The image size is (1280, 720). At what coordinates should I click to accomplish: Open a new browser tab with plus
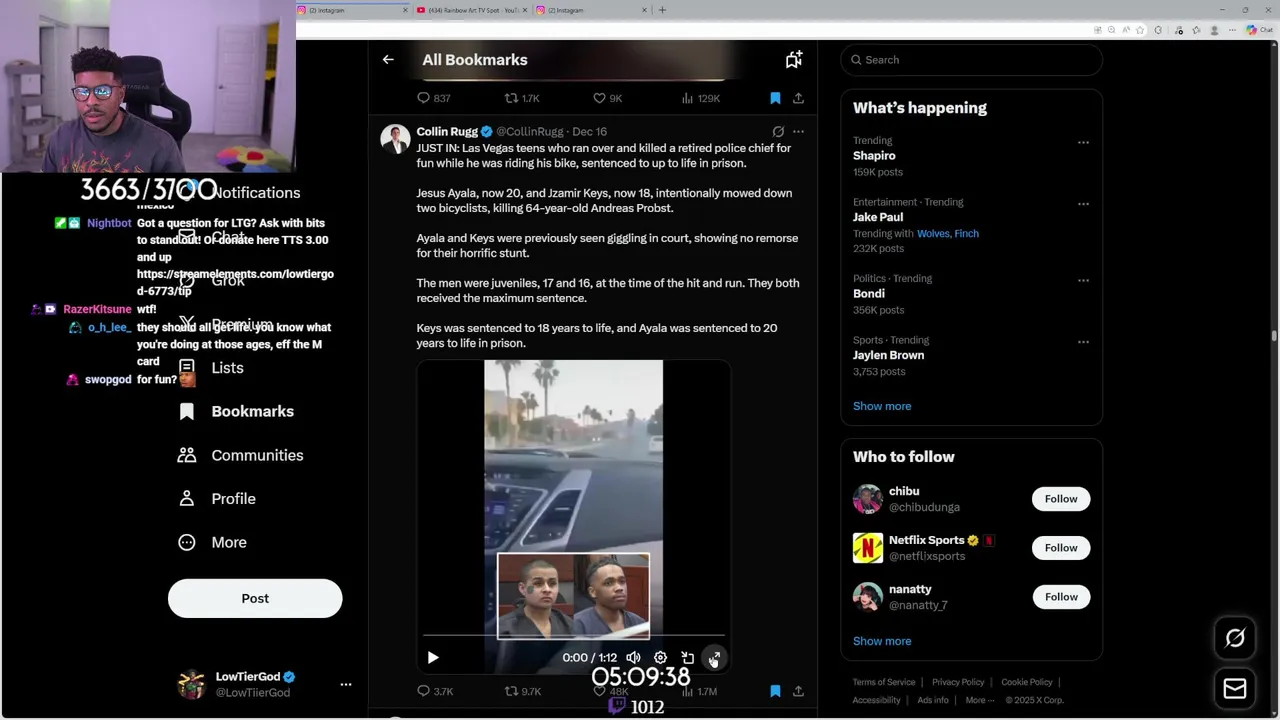(x=662, y=10)
